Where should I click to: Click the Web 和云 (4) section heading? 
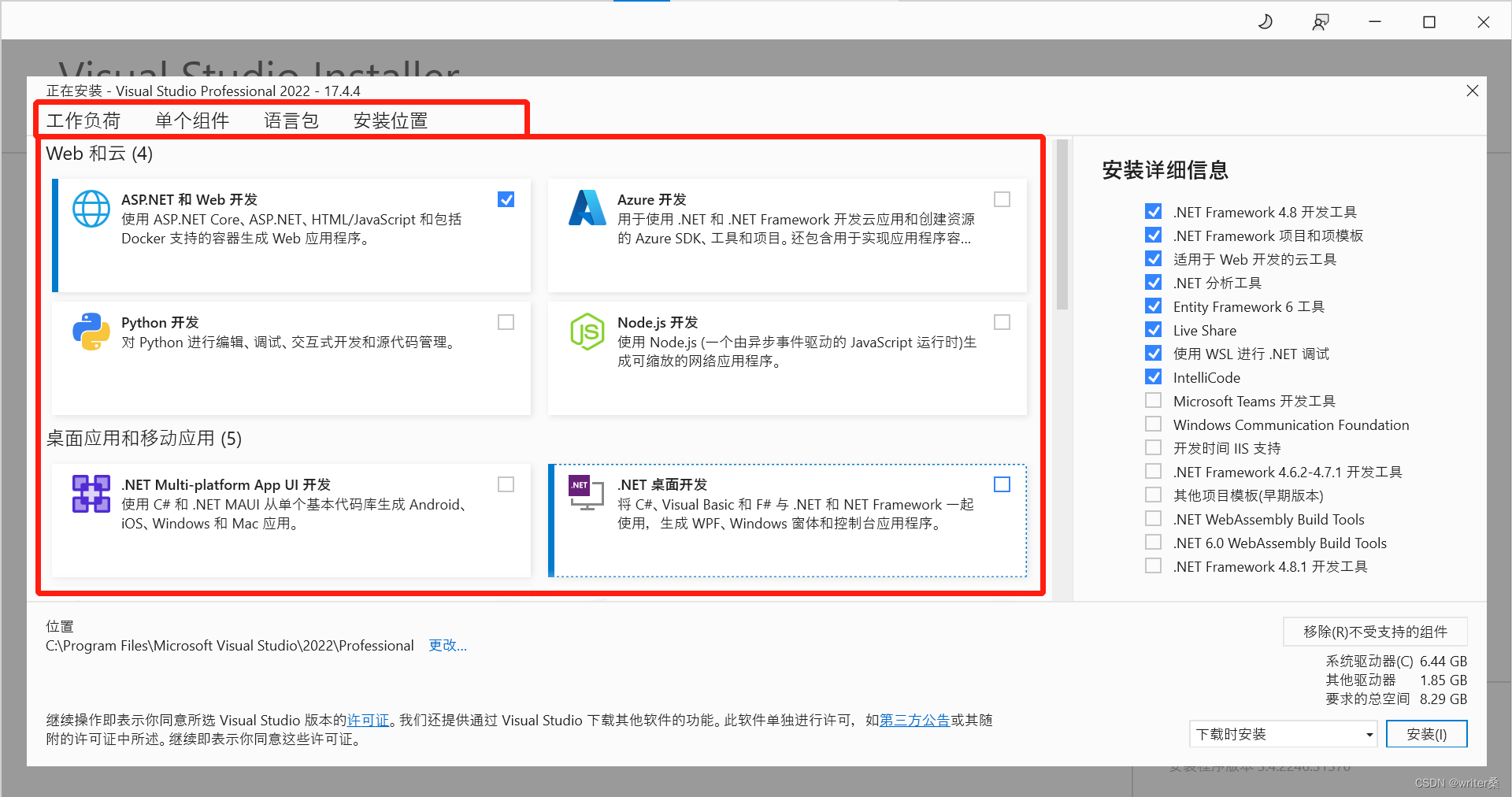(99, 154)
